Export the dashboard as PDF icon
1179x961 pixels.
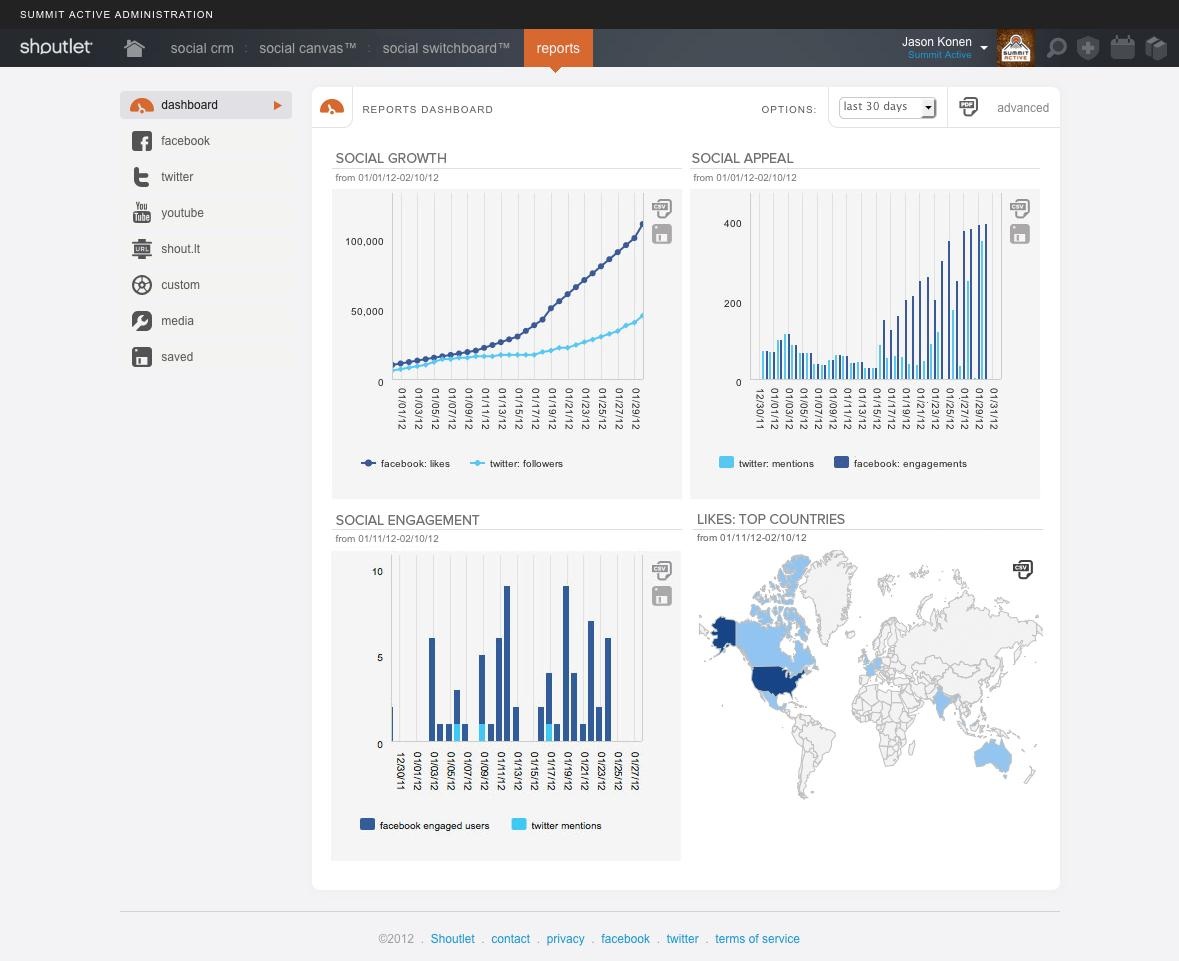pyautogui.click(x=968, y=107)
